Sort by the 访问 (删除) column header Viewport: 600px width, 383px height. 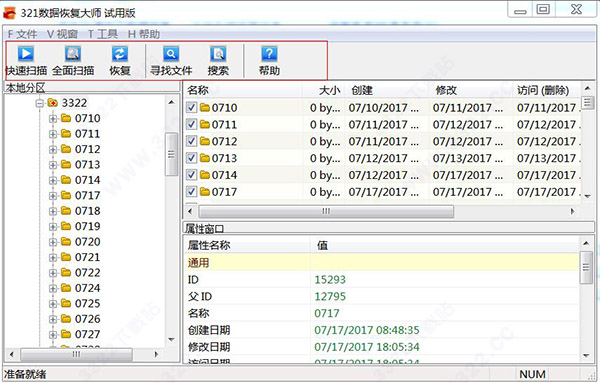click(x=547, y=90)
